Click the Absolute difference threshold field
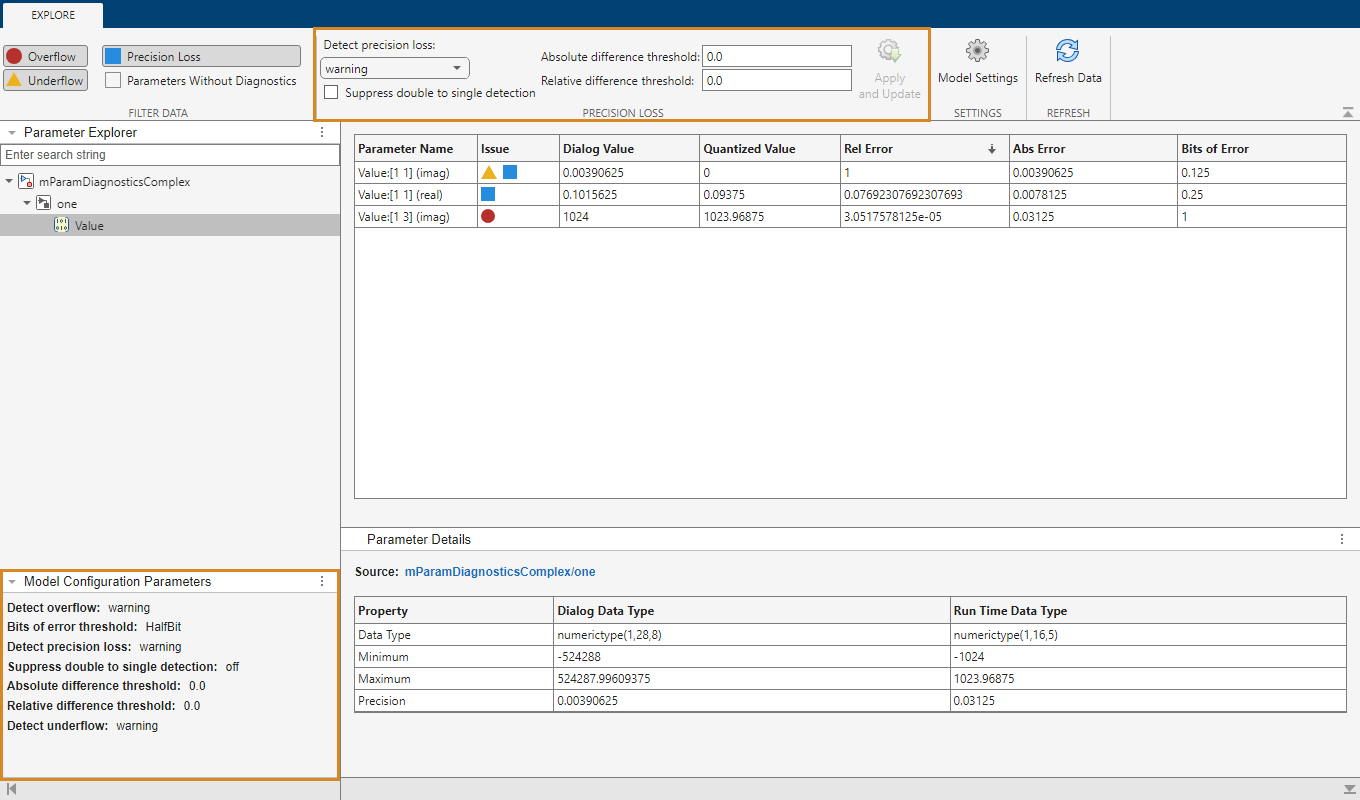The width and height of the screenshot is (1360, 800). tap(777, 57)
